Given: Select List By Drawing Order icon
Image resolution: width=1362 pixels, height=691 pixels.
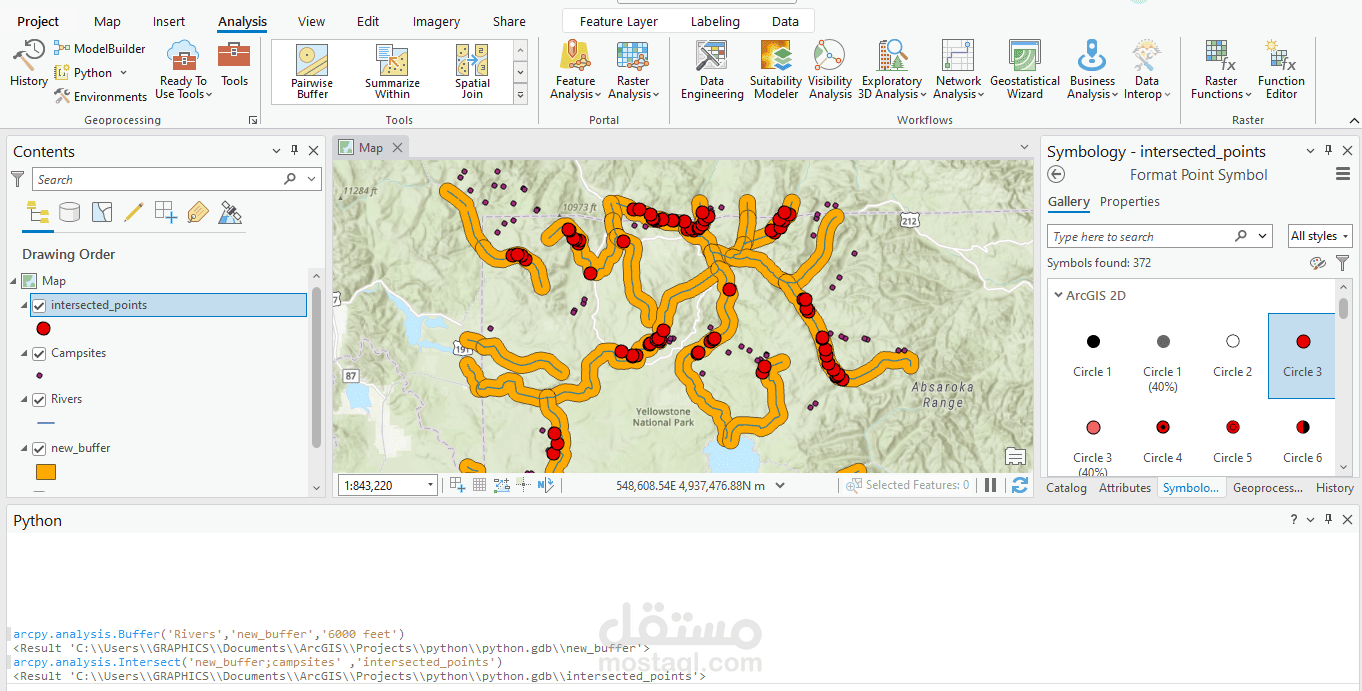Looking at the screenshot, I should pos(38,213).
